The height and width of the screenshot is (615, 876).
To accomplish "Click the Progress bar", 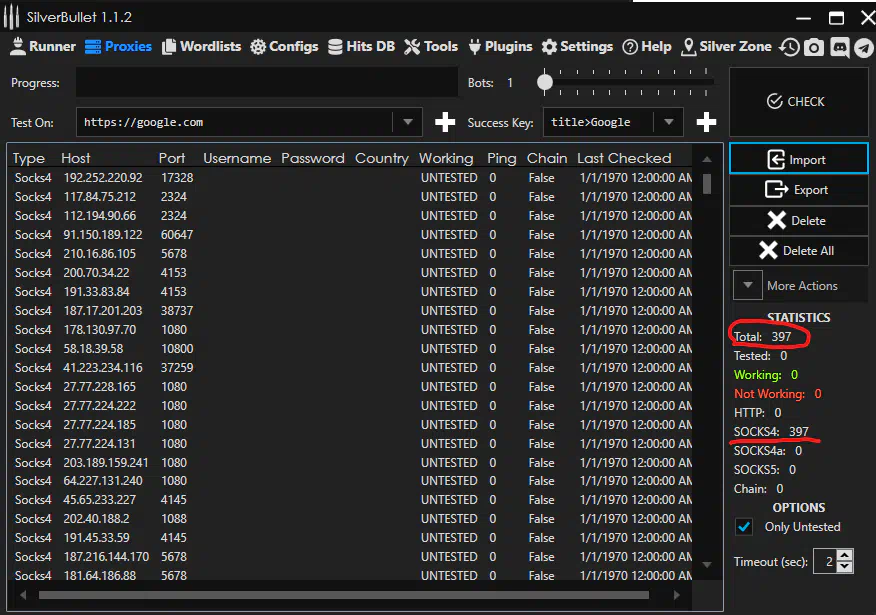I will 267,83.
